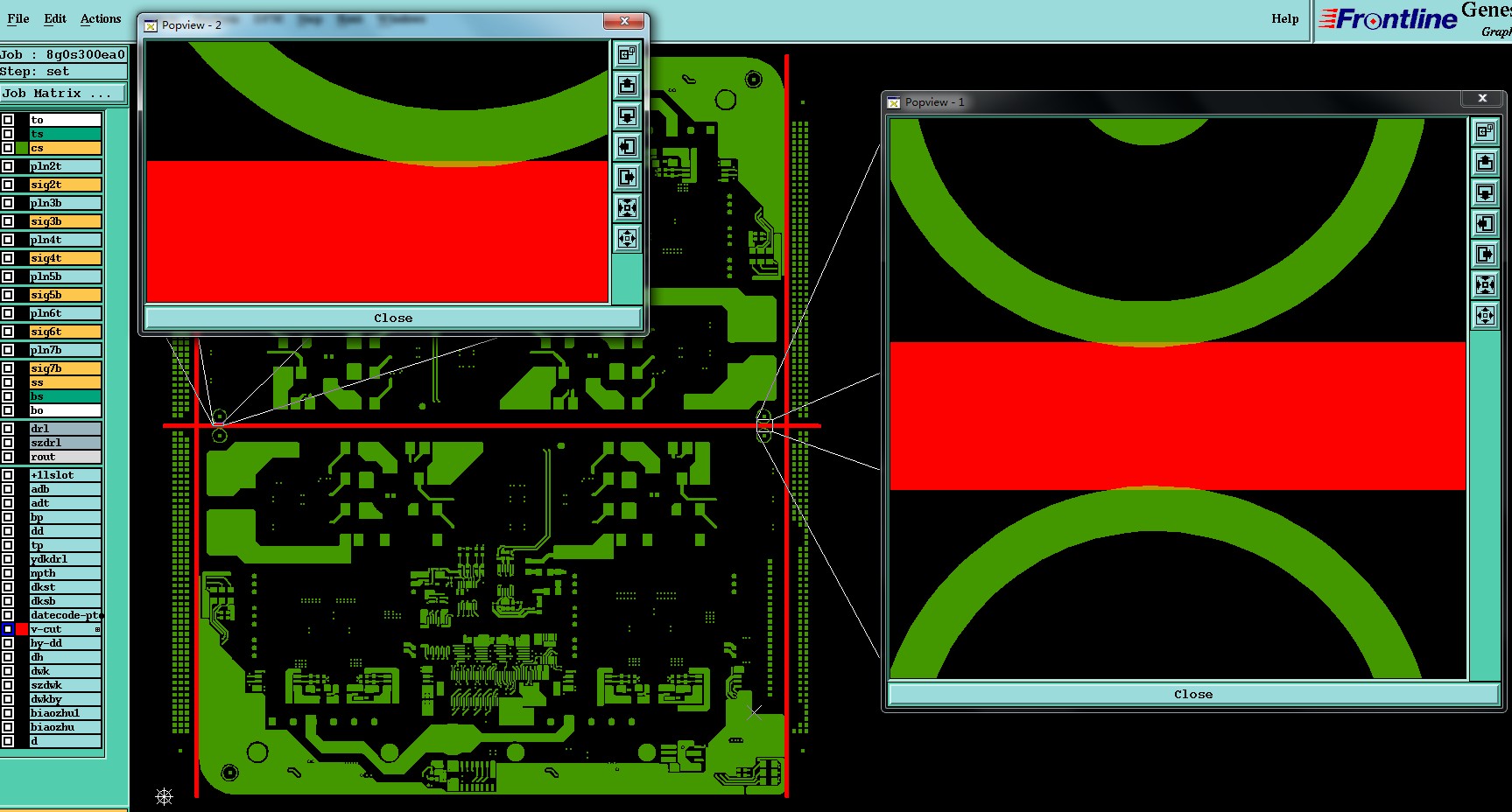The image size is (1512, 812).
Task: Select layer pln5b in layer list
Action: pos(66,276)
